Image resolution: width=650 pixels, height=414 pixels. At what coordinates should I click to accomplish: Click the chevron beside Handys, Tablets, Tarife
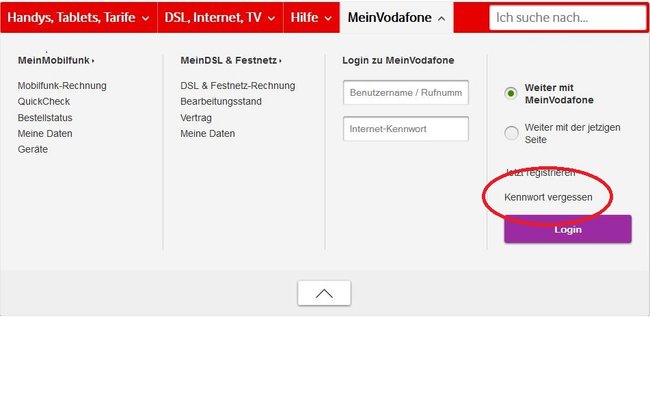[x=146, y=19]
